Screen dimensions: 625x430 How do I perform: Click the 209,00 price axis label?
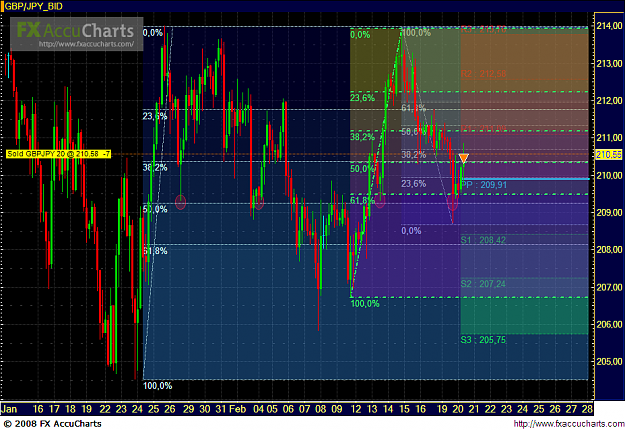point(609,212)
